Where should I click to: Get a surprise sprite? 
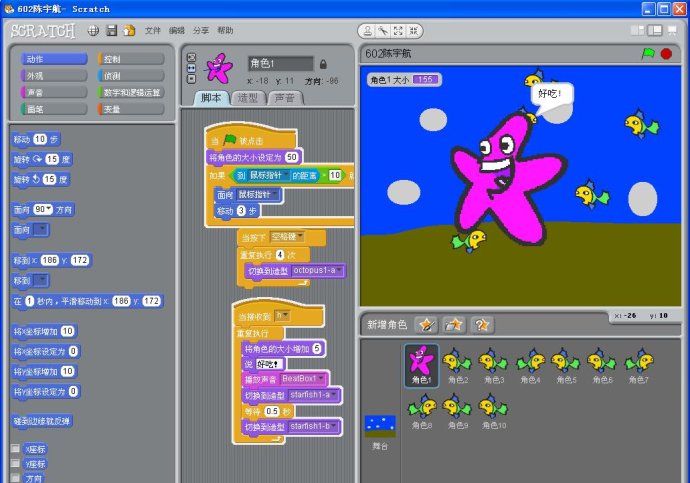click(482, 325)
